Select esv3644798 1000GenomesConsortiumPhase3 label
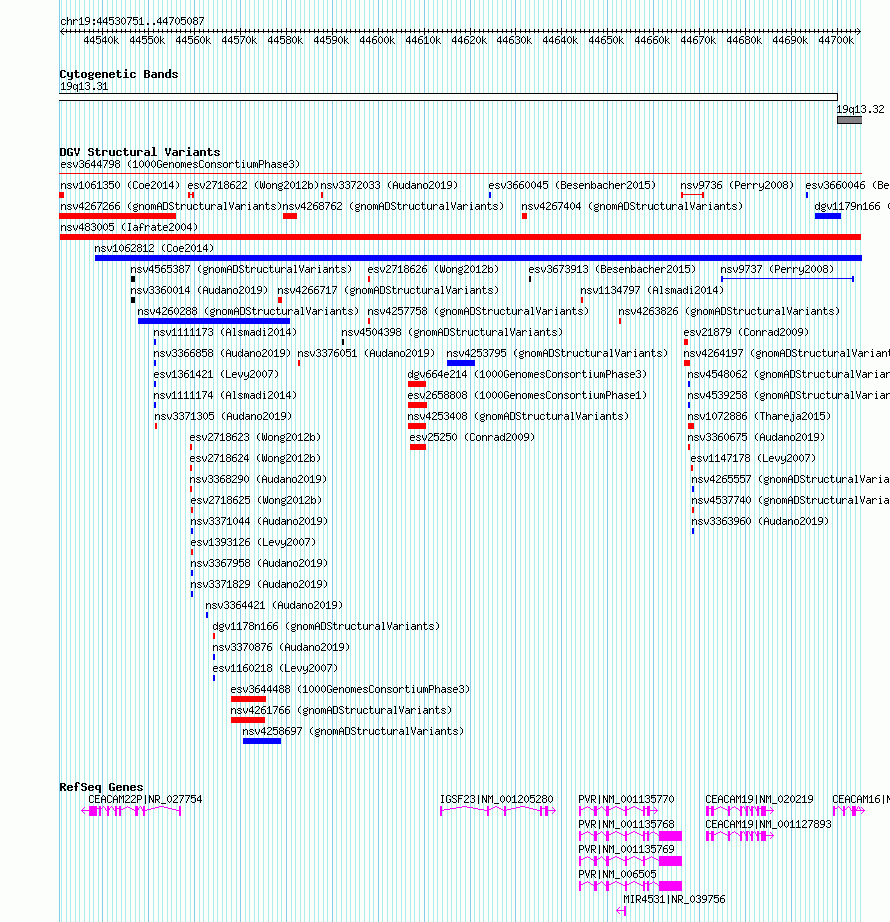The height and width of the screenshot is (922, 890). tap(180, 164)
